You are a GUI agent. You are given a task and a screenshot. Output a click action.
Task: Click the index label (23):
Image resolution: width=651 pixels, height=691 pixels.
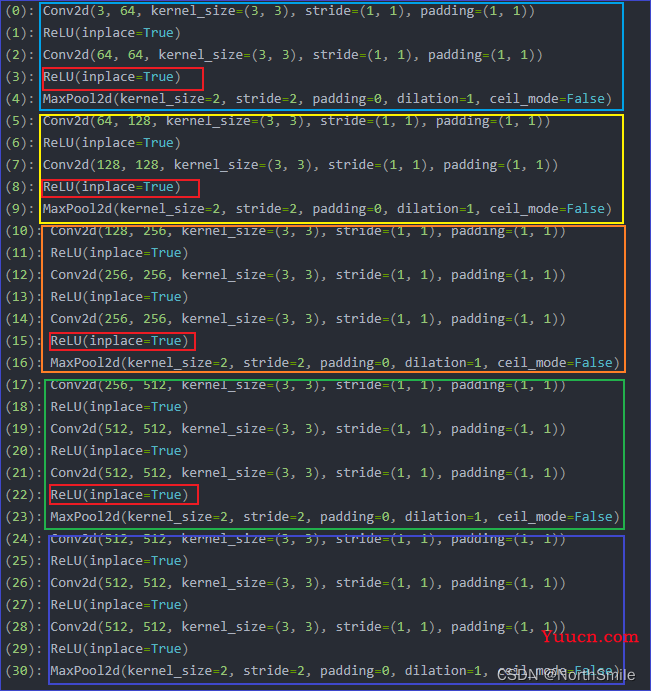[x=23, y=517]
